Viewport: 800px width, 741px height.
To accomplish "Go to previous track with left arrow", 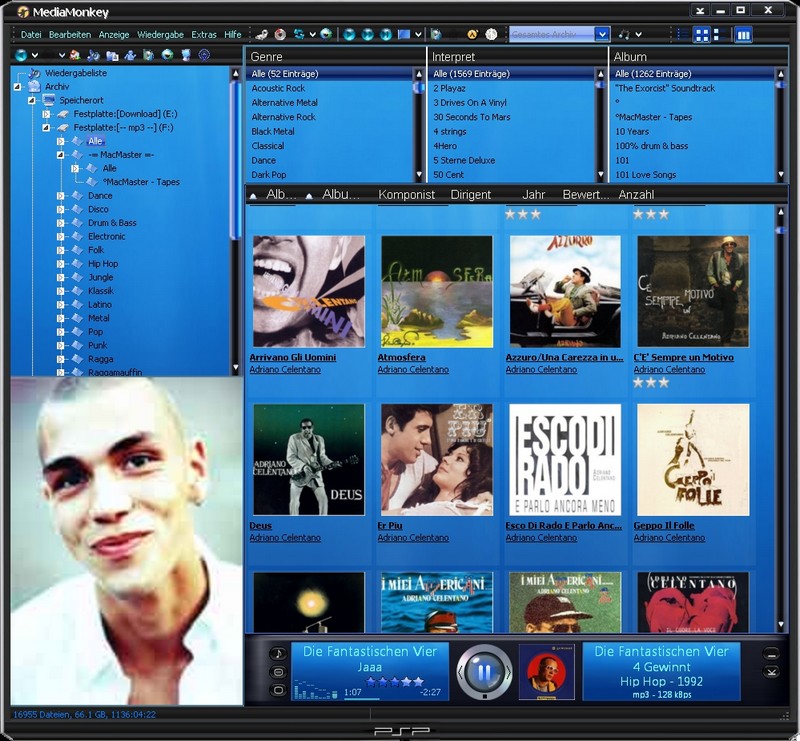I will point(460,673).
